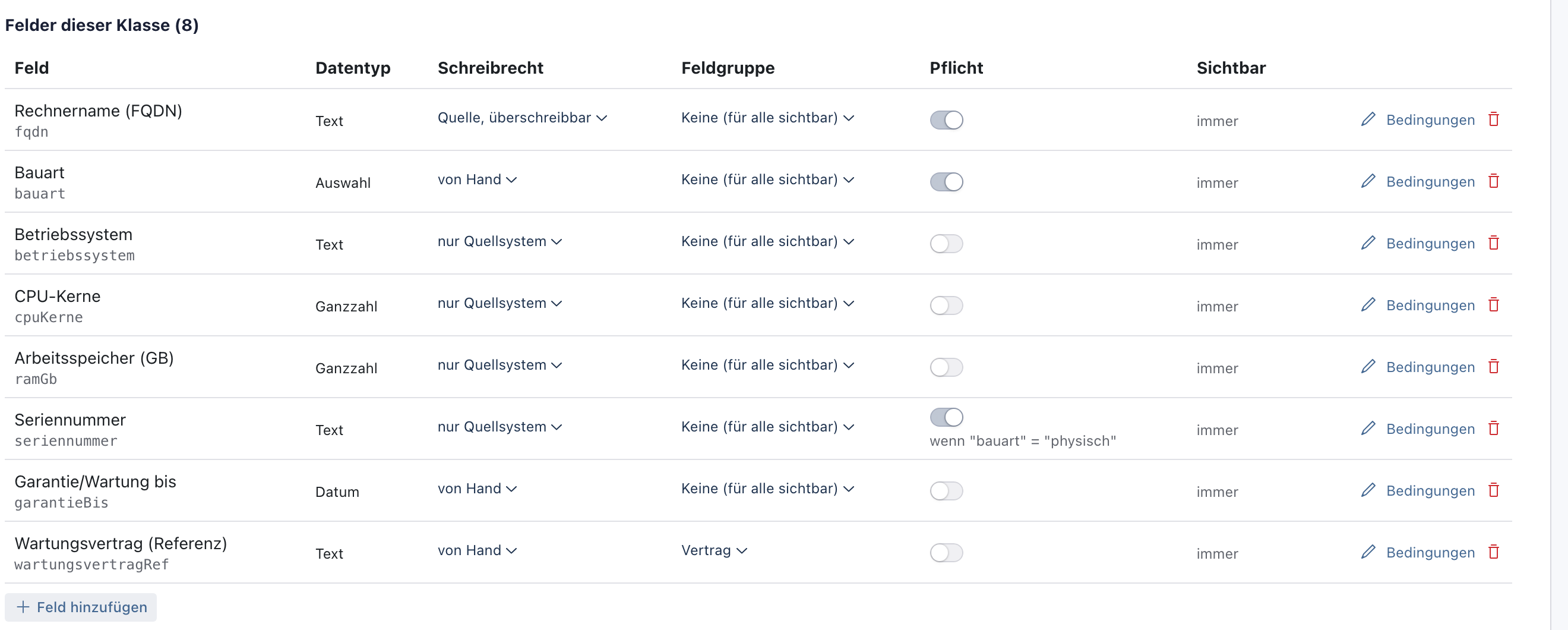Viewport: 1568px width, 630px height.
Task: Enable Pflicht toggle for Betriebssystem
Action: coord(946,244)
